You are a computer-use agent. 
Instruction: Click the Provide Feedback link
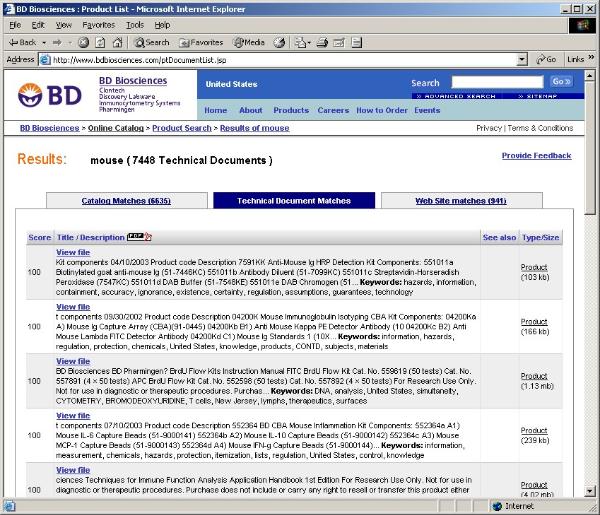[x=536, y=156]
